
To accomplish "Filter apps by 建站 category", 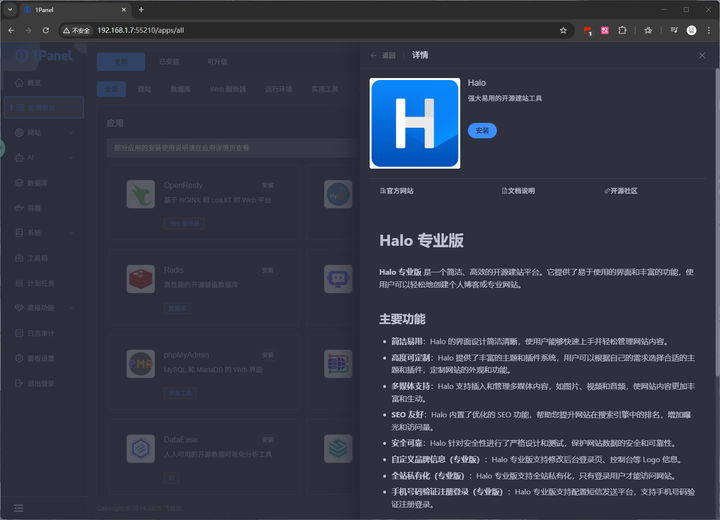I will tap(145, 89).
